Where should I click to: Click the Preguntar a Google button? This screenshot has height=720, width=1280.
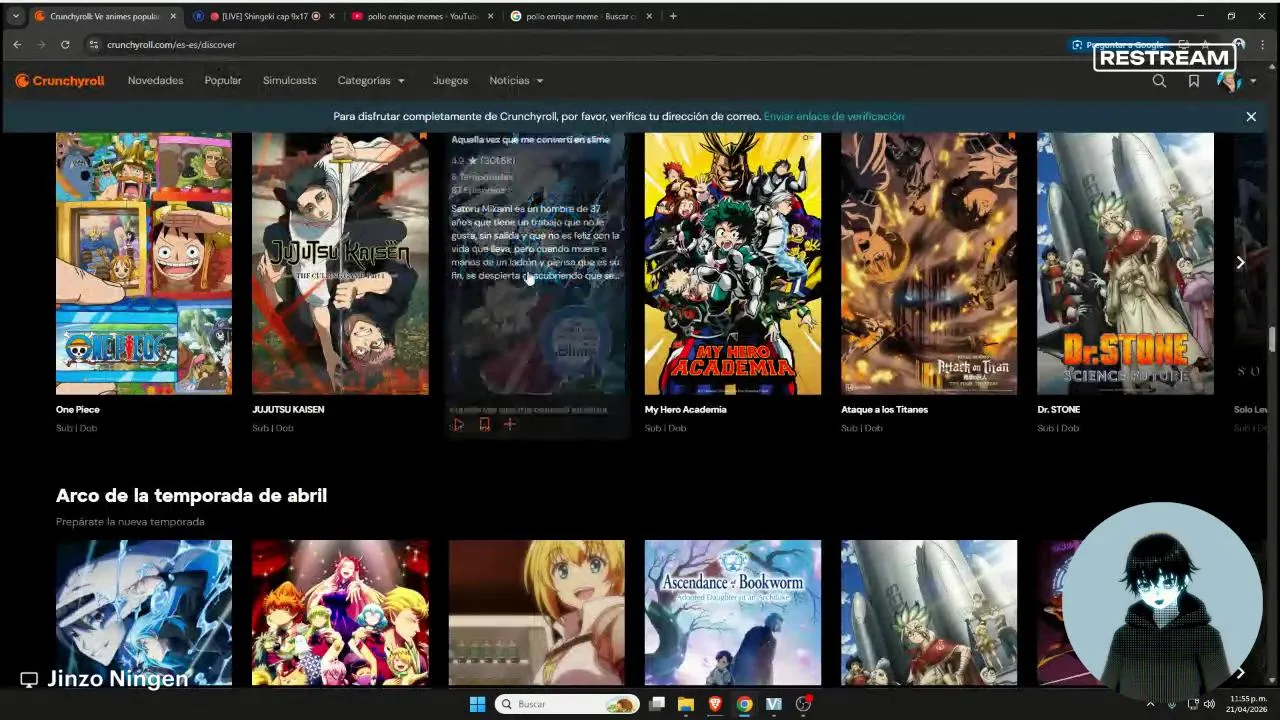pyautogui.click(x=1118, y=45)
